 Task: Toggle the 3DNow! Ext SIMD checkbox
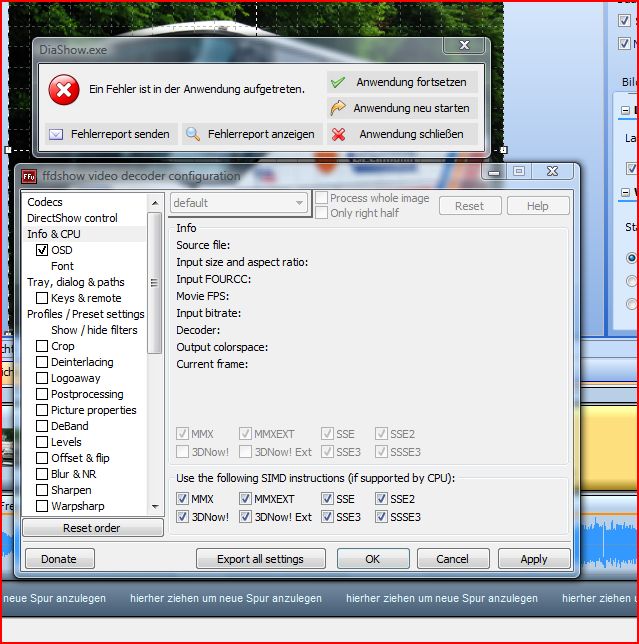pos(246,517)
